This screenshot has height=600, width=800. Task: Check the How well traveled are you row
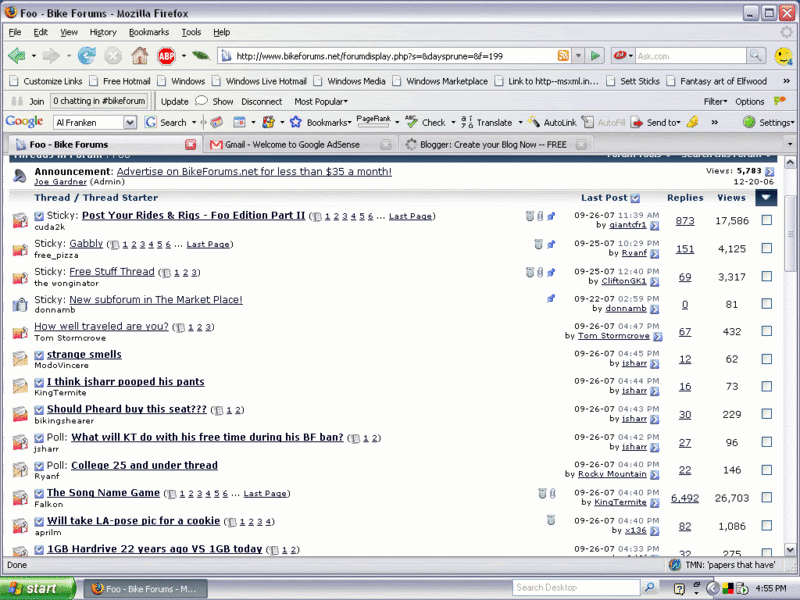pyautogui.click(x=766, y=331)
